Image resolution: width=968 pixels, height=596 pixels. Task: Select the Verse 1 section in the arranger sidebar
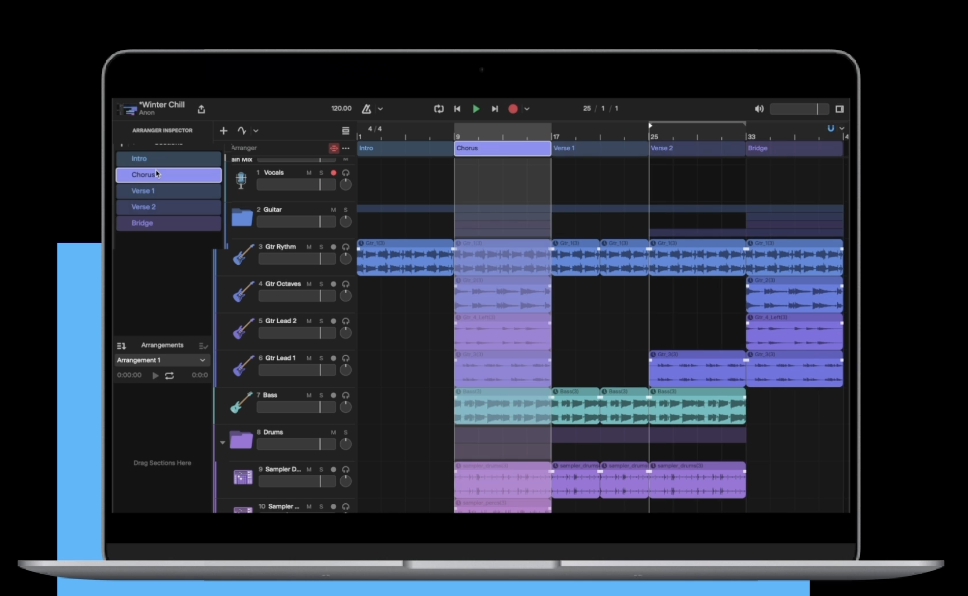167,190
